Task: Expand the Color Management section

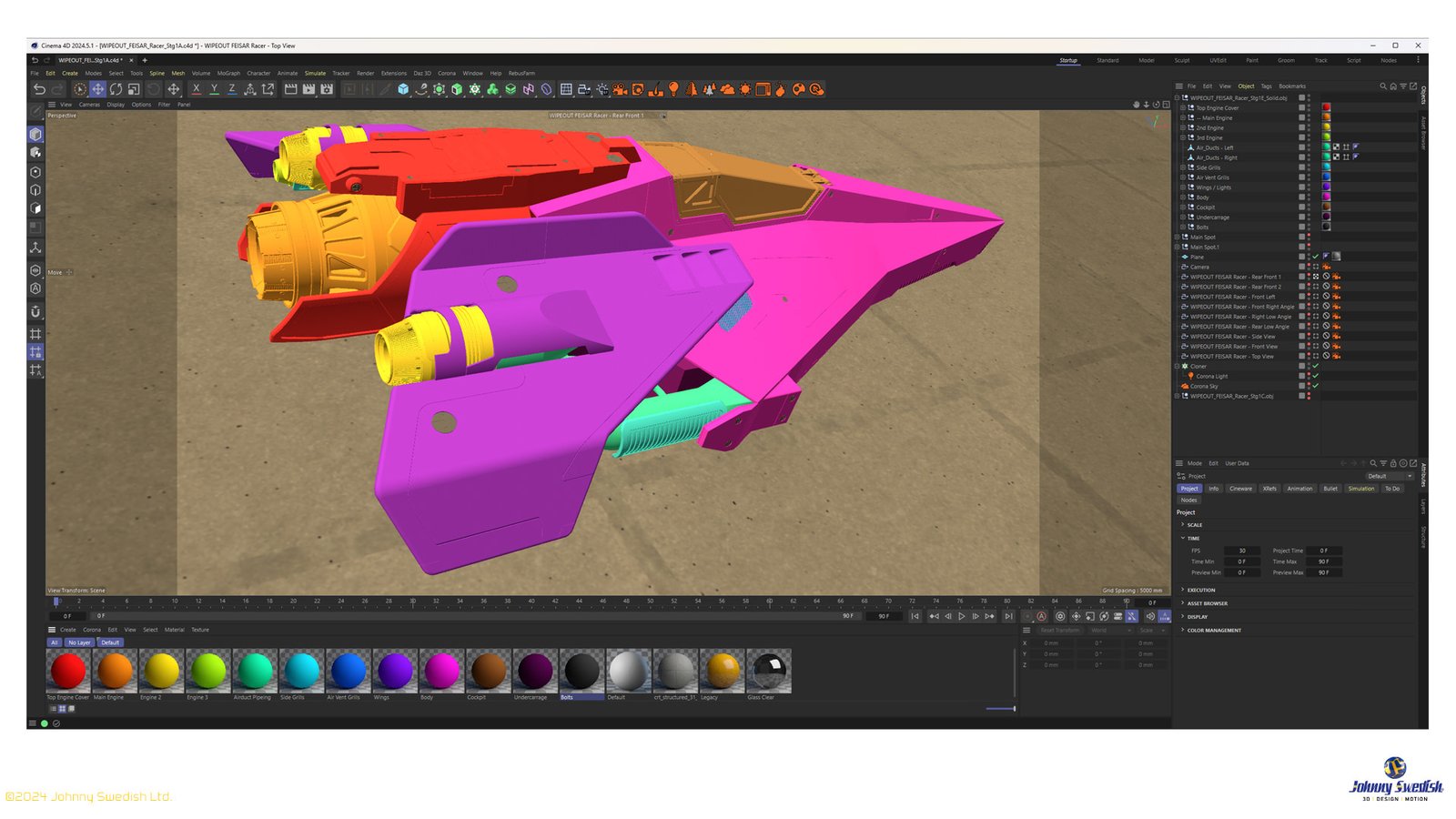Action: pos(1183,630)
